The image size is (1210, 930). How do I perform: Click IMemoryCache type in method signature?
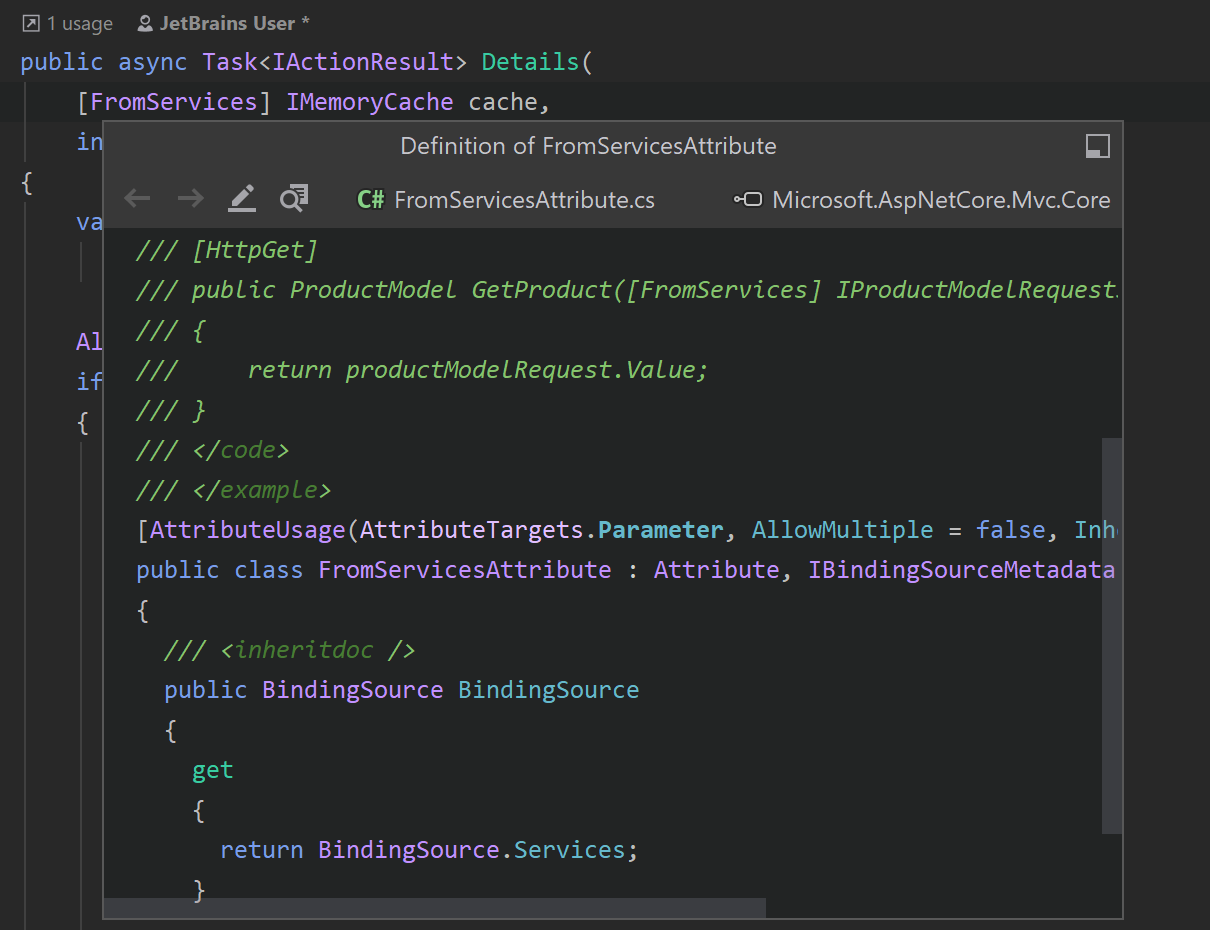coord(369,102)
